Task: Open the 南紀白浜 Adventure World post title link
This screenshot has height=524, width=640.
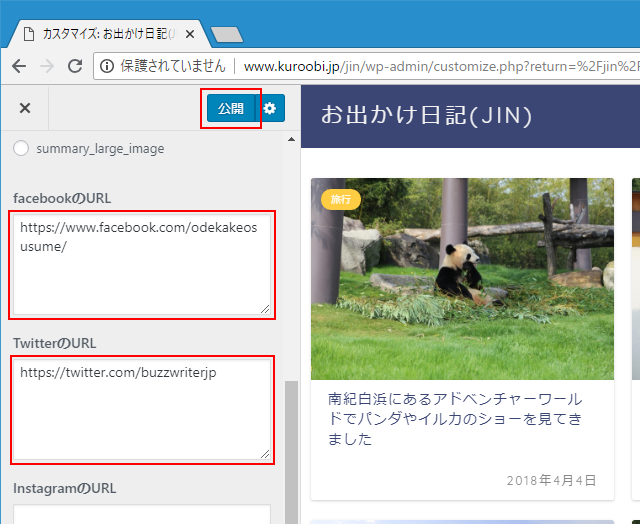Action: (x=458, y=418)
